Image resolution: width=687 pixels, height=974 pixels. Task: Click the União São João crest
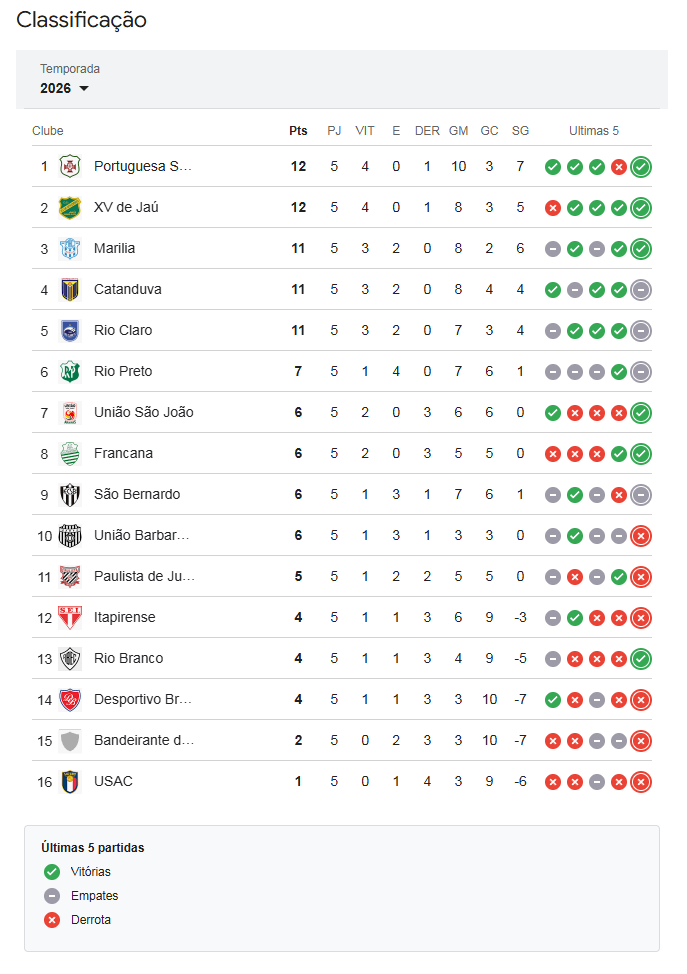(x=70, y=412)
